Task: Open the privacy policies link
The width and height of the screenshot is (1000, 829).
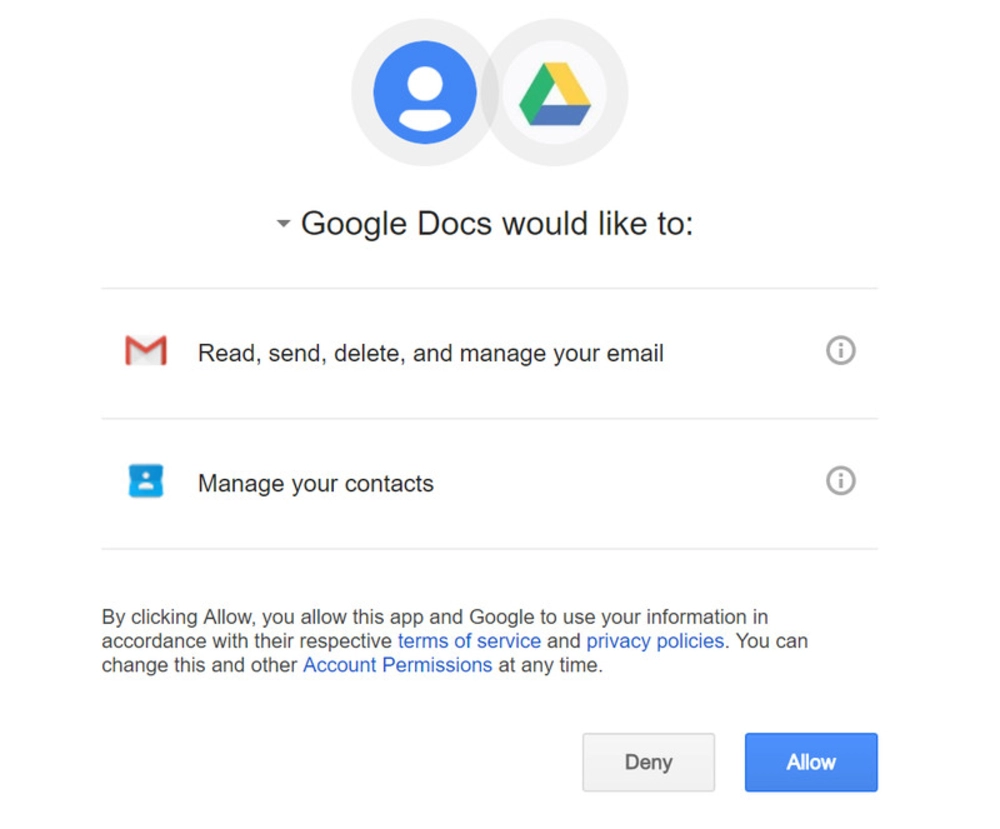Action: coord(655,641)
